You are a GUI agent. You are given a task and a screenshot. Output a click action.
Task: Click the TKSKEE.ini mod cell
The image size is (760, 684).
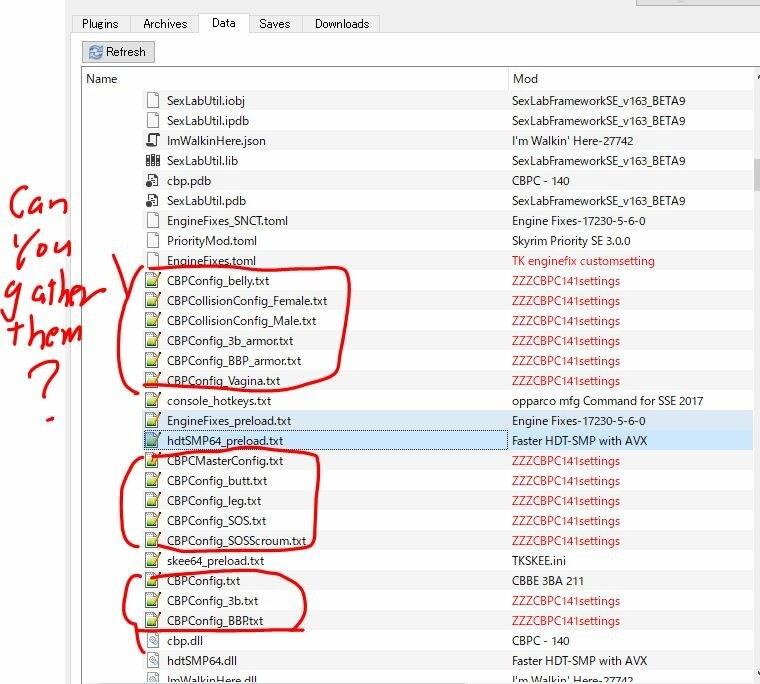click(538, 561)
